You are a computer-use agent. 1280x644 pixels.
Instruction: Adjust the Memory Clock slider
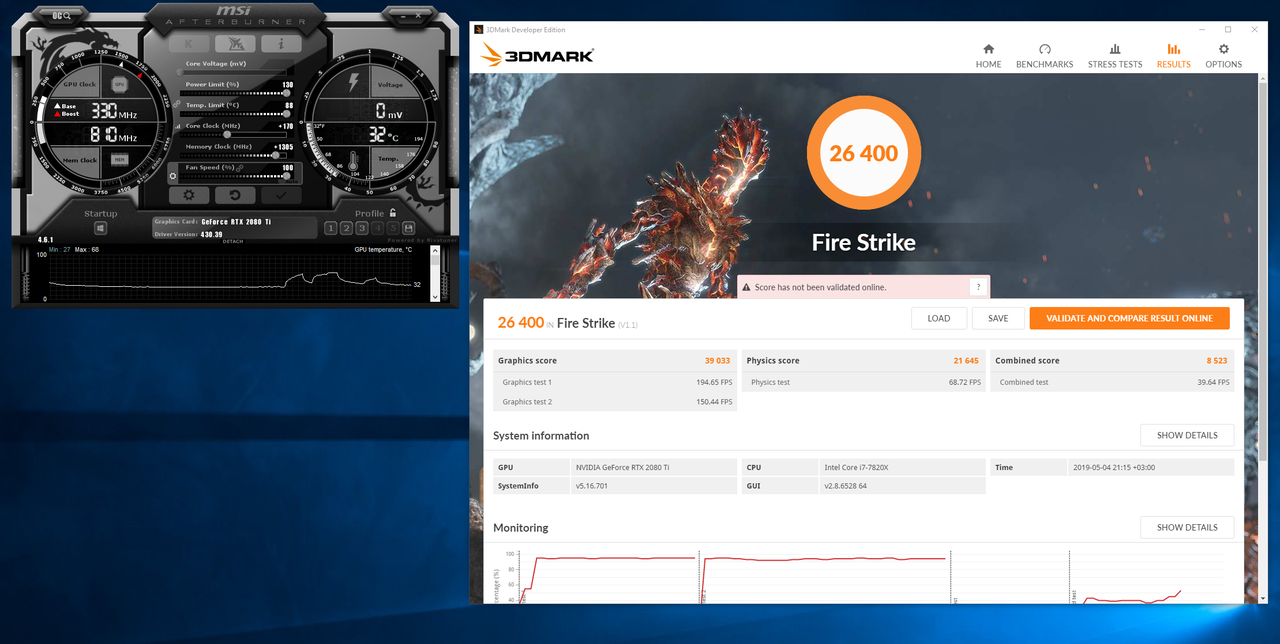click(233, 155)
